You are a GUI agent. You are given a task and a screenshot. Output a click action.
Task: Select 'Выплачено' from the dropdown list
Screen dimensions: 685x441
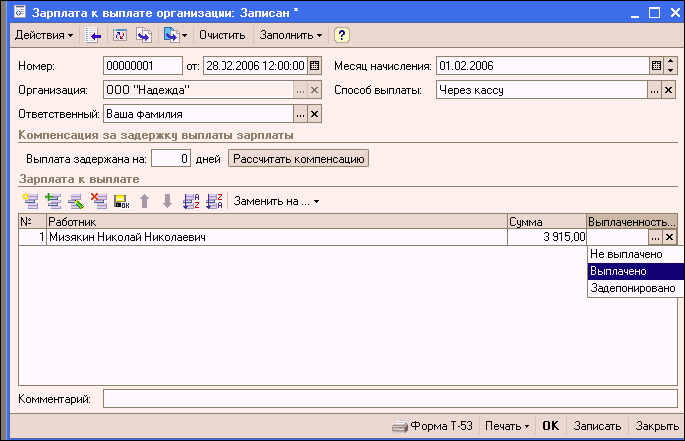point(618,271)
